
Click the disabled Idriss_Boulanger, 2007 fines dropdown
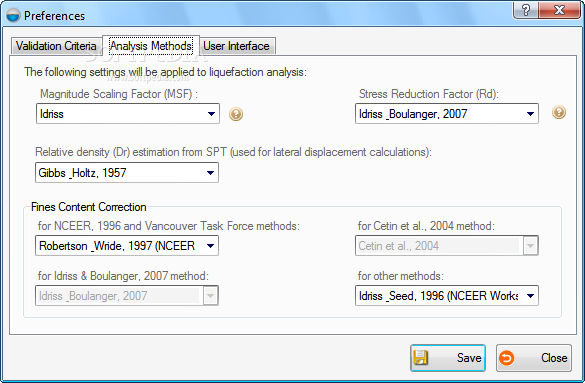[127, 296]
